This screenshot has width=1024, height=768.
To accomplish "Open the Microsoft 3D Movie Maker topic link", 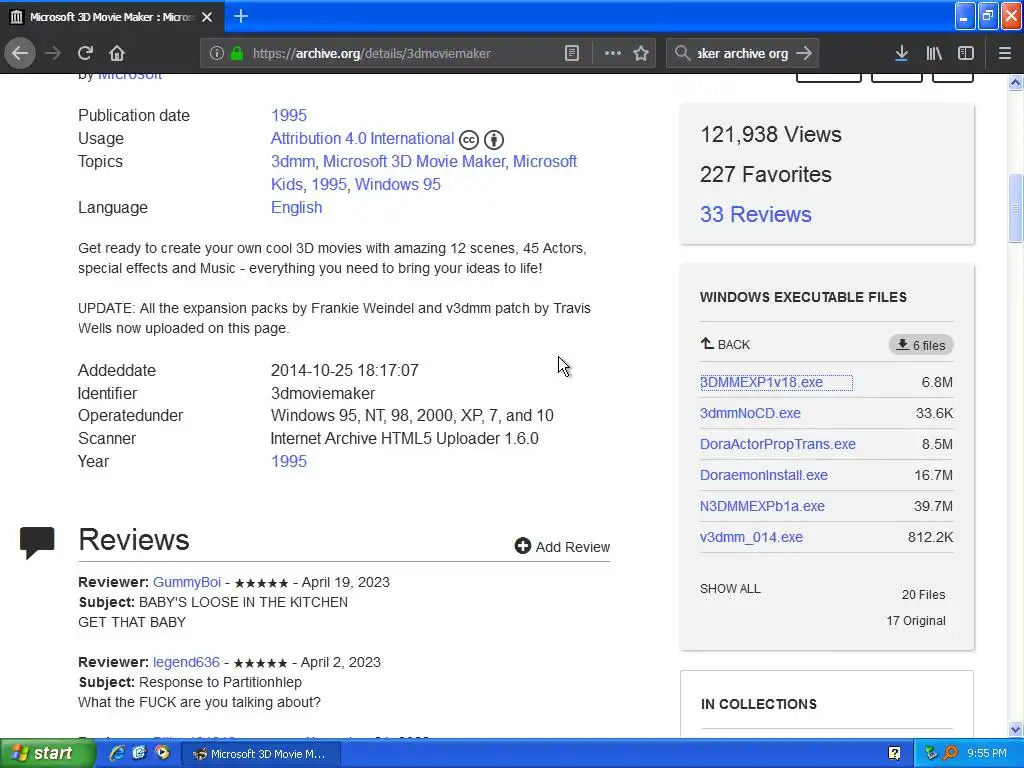I will coord(414,161).
